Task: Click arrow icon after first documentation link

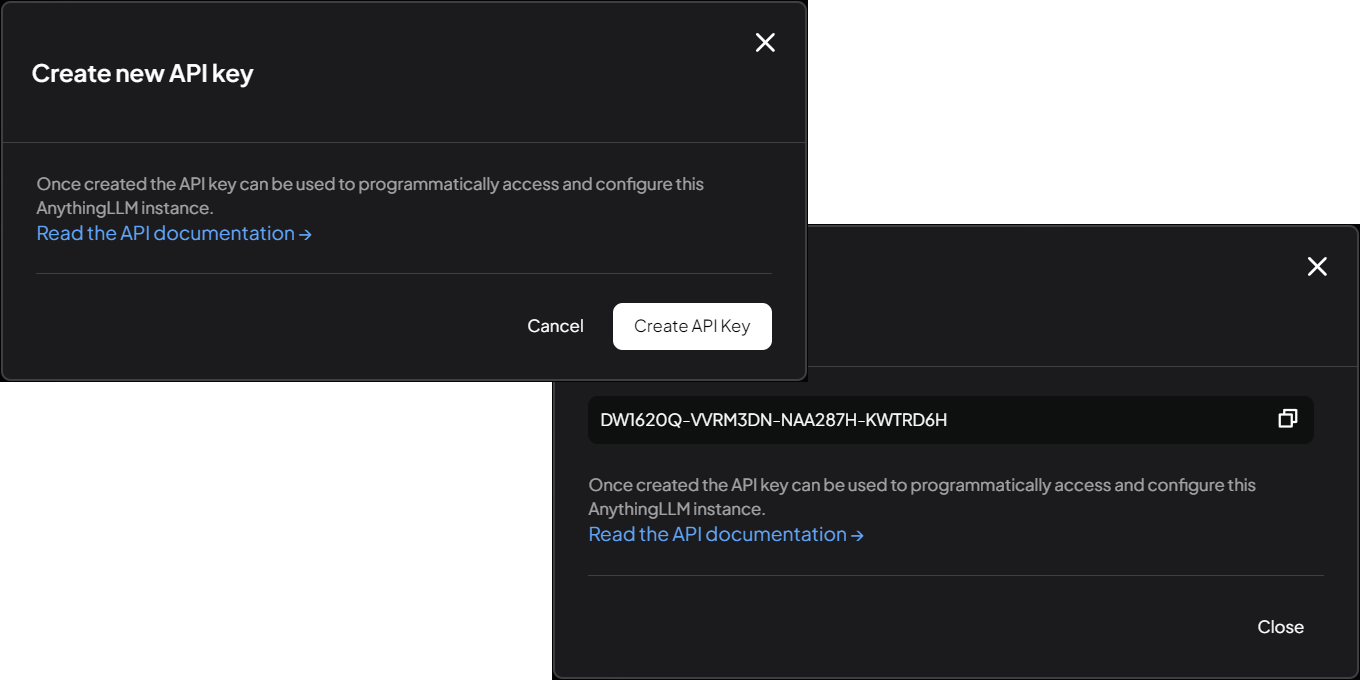Action: pyautogui.click(x=306, y=234)
